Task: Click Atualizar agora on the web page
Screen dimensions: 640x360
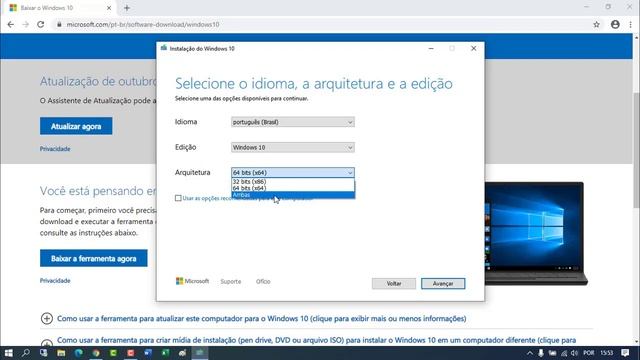Action: pos(76,126)
